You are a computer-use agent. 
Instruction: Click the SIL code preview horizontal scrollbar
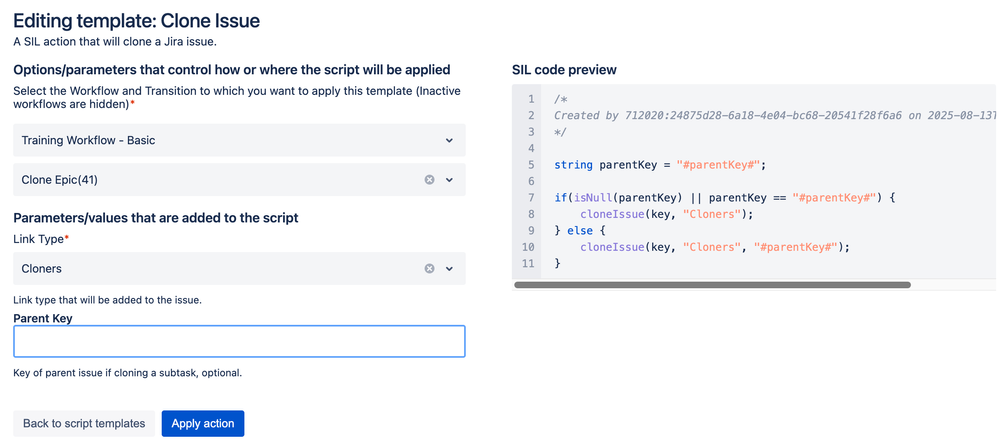[712, 285]
